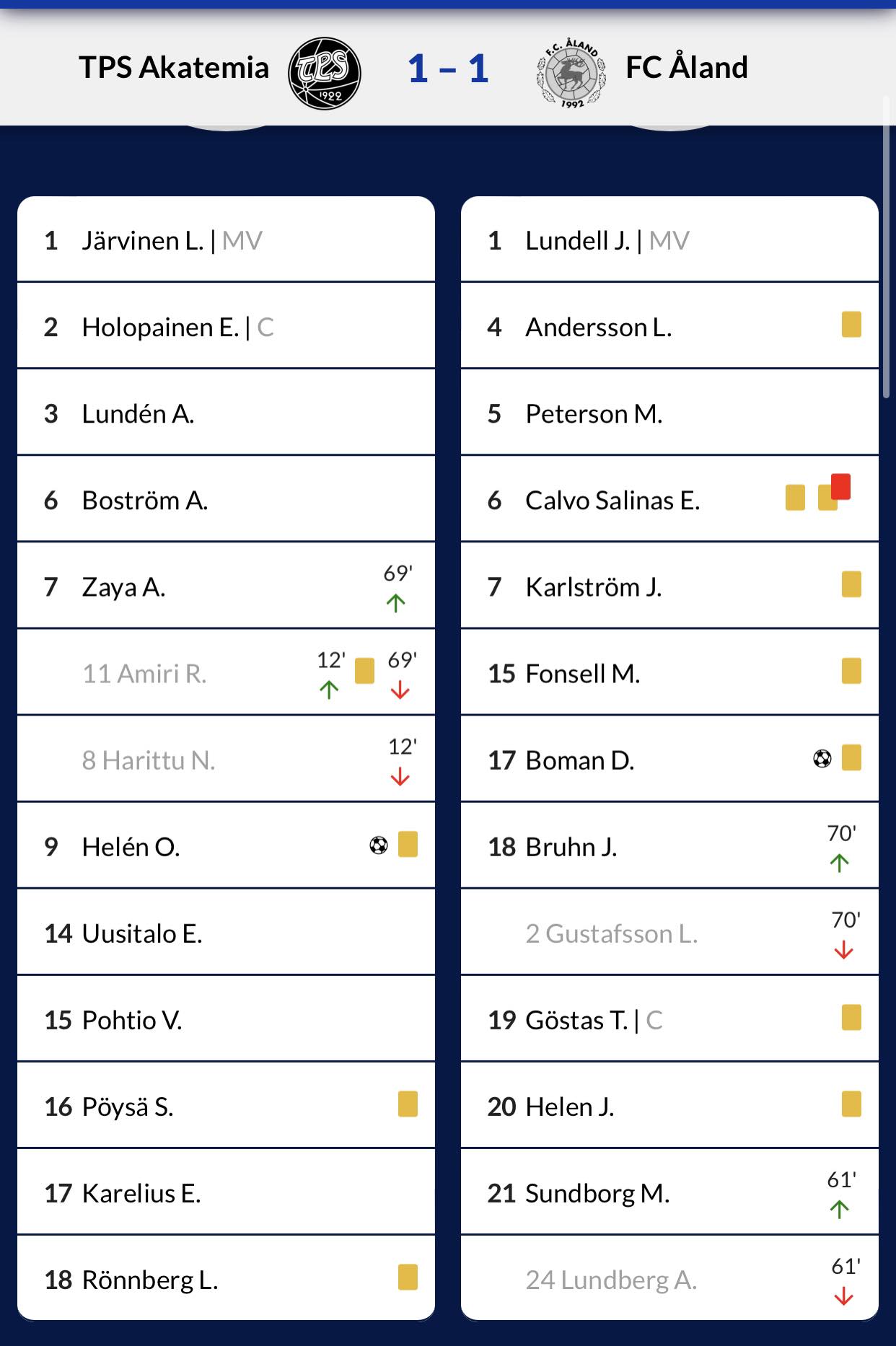
Task: Select goalkeeper Järvinen L. row
Action: tap(226, 239)
